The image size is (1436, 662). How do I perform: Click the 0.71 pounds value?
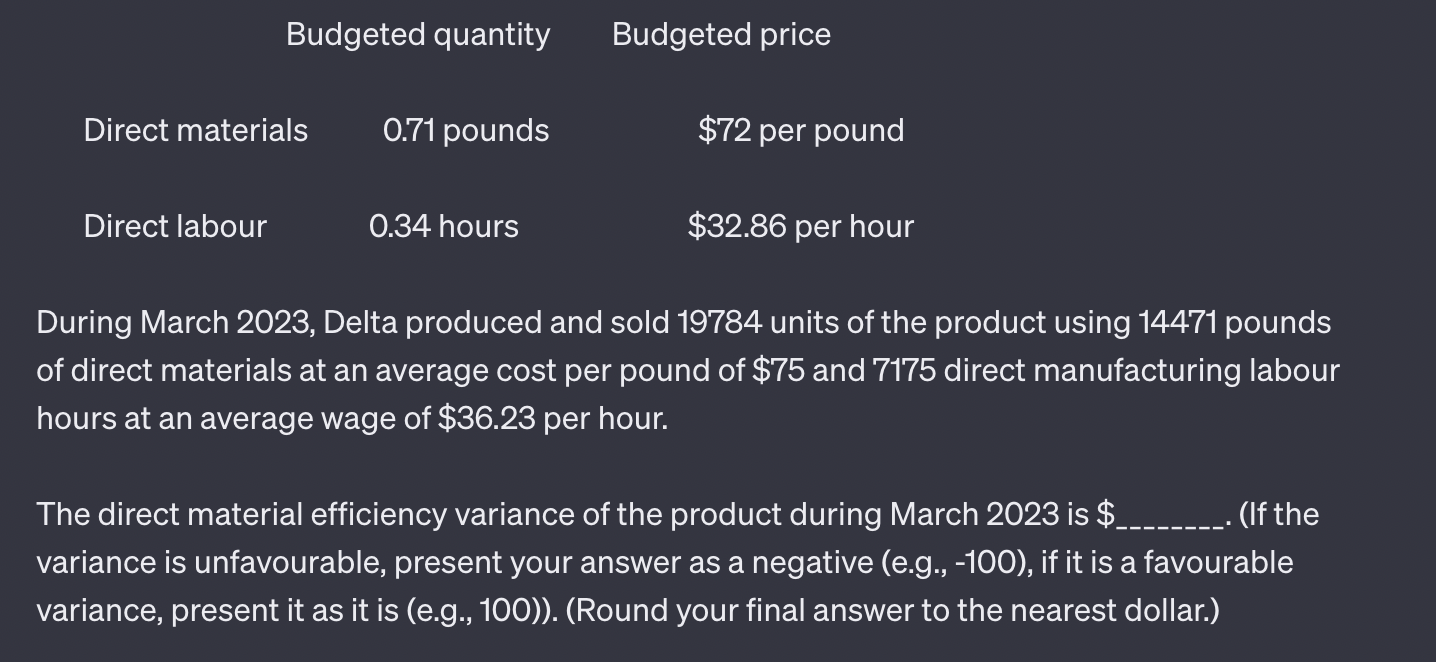pos(466,131)
